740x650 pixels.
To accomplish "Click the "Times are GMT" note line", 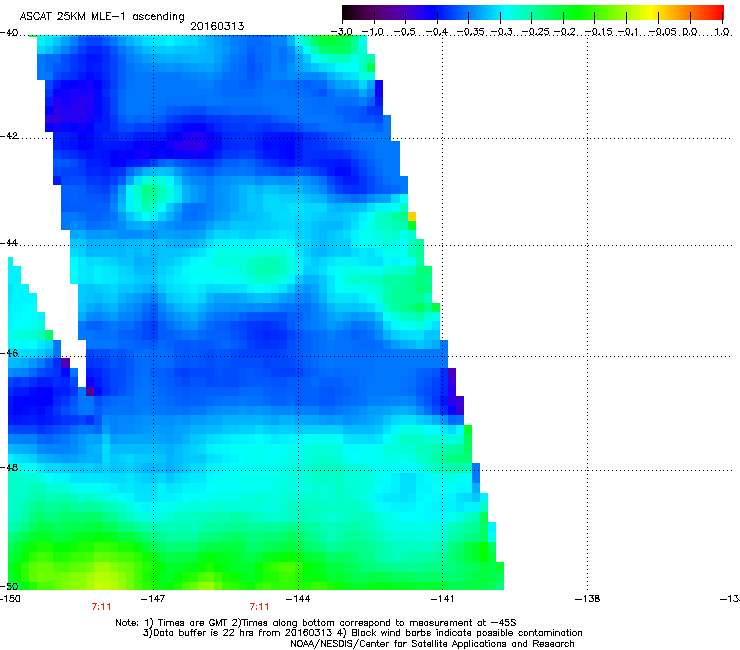I will tap(316, 623).
